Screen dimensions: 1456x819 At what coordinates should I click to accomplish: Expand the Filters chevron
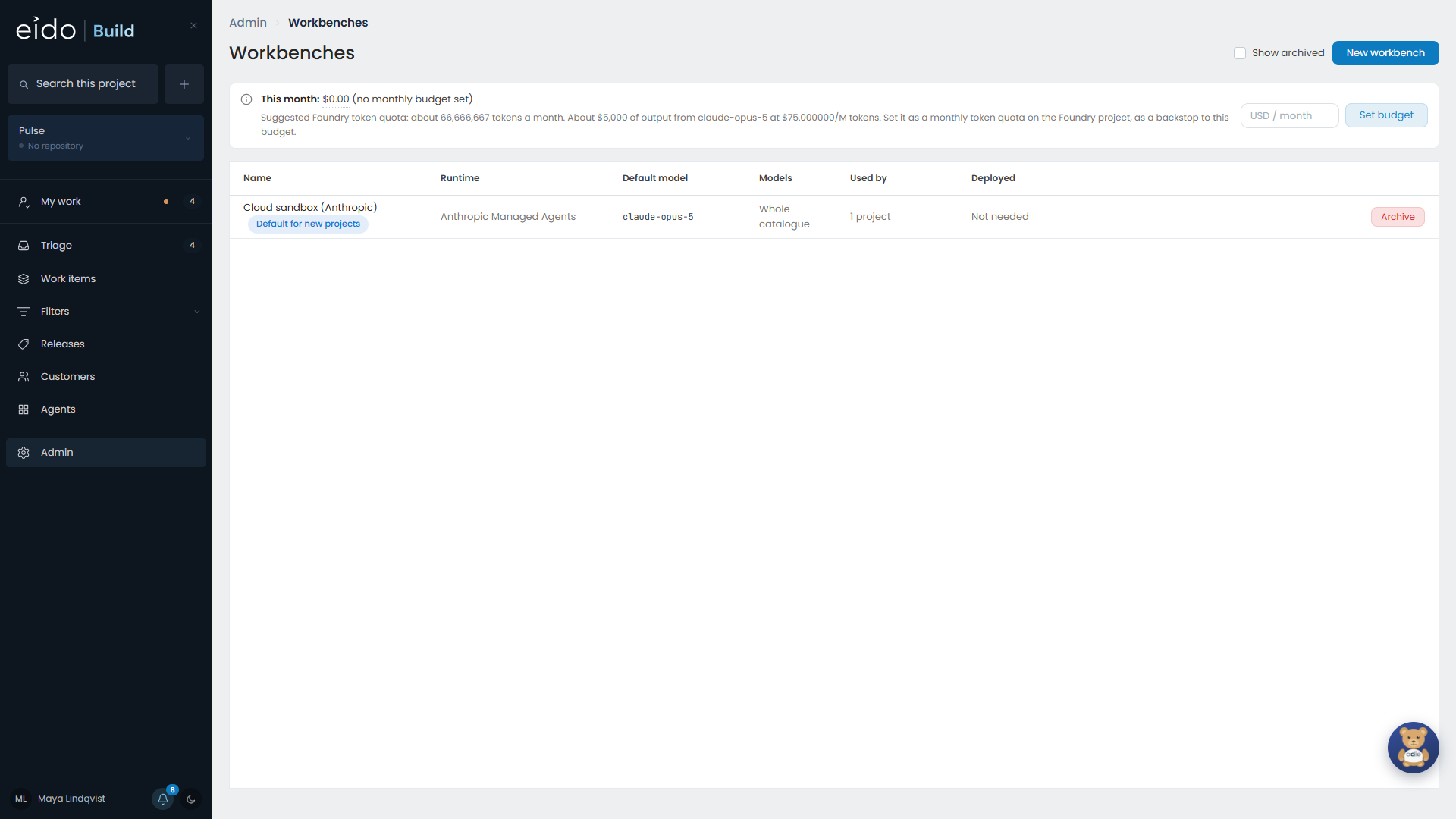pos(197,312)
